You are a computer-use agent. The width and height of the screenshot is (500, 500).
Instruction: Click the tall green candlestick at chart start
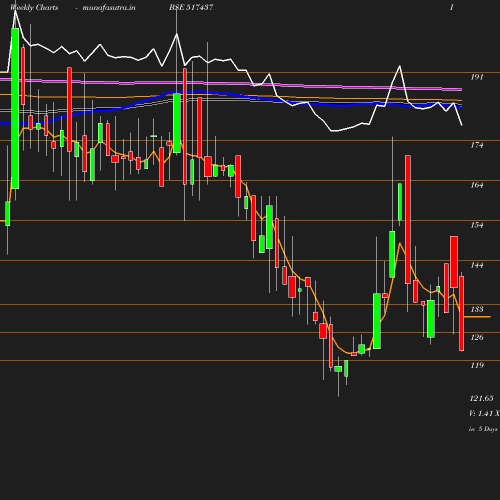(15, 108)
